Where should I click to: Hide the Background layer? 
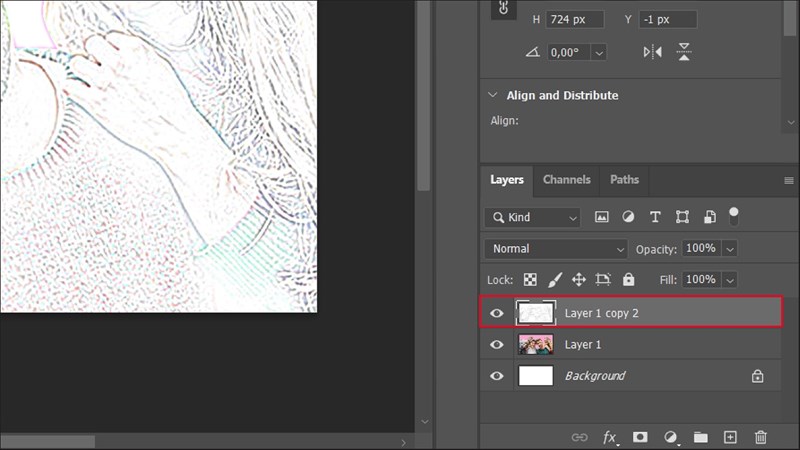click(x=496, y=376)
